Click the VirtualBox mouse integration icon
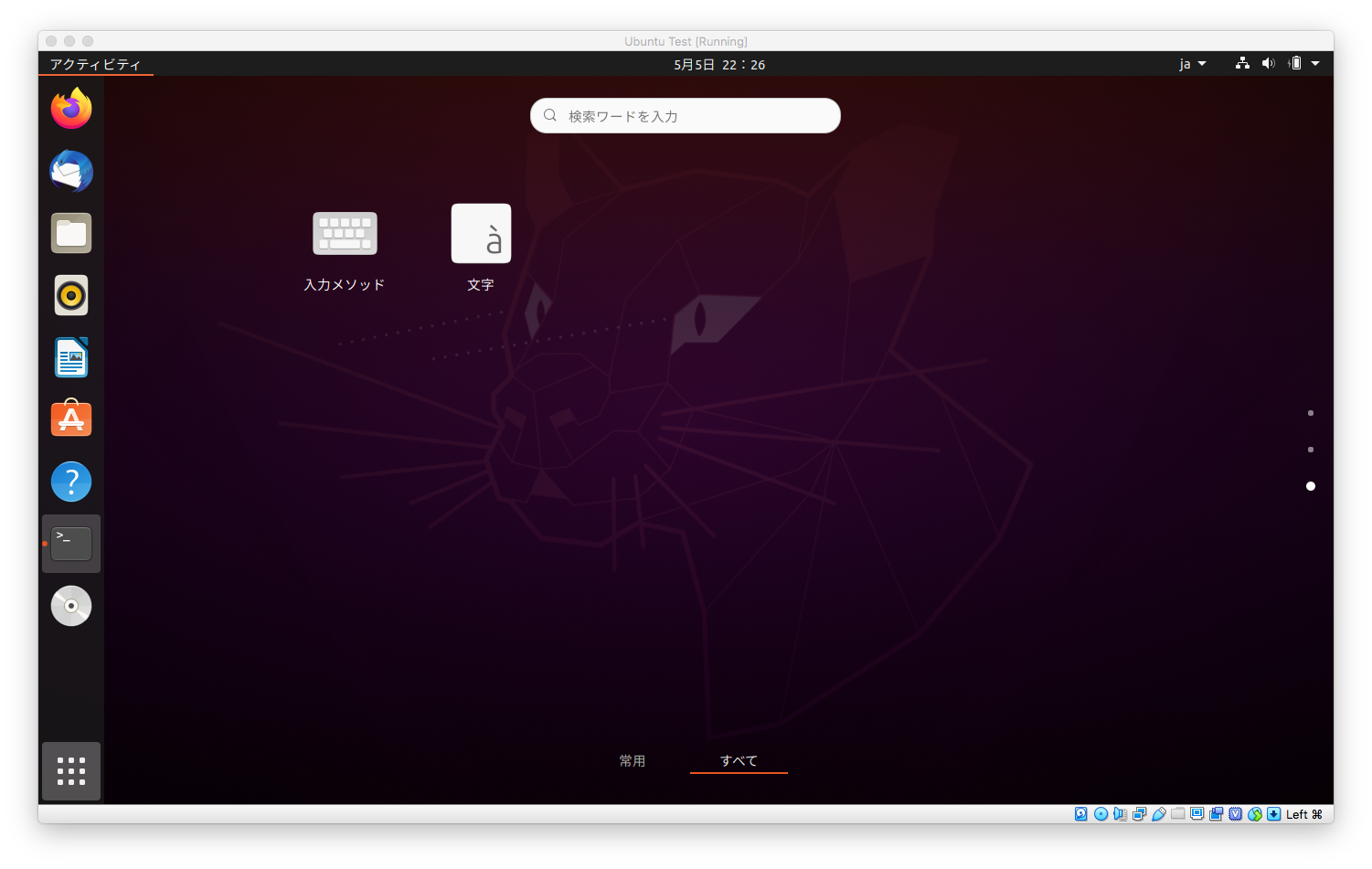This screenshot has width=1372, height=869. [1255, 814]
